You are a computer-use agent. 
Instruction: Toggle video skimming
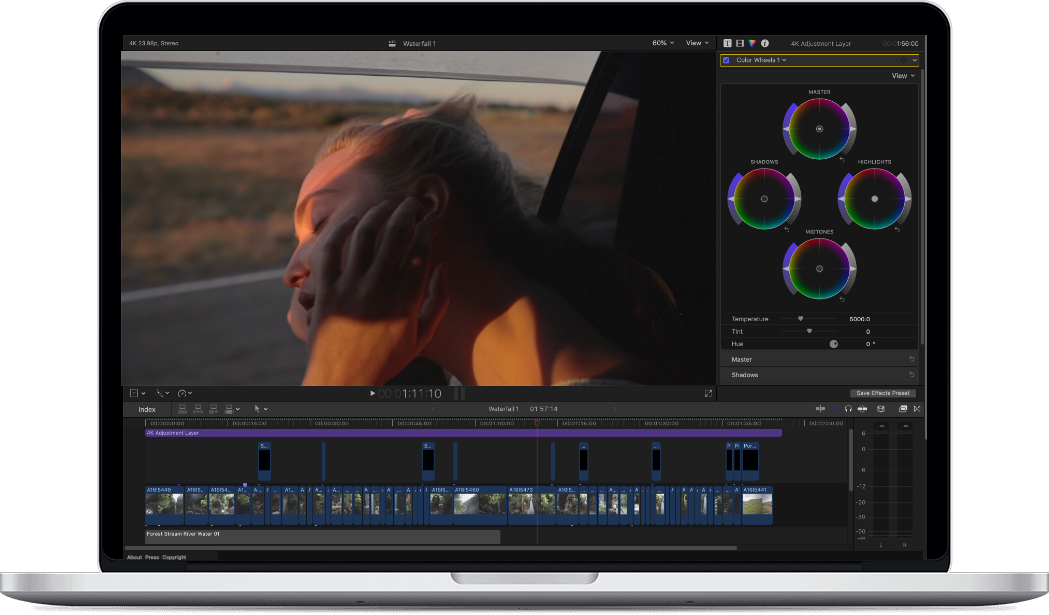coord(820,409)
